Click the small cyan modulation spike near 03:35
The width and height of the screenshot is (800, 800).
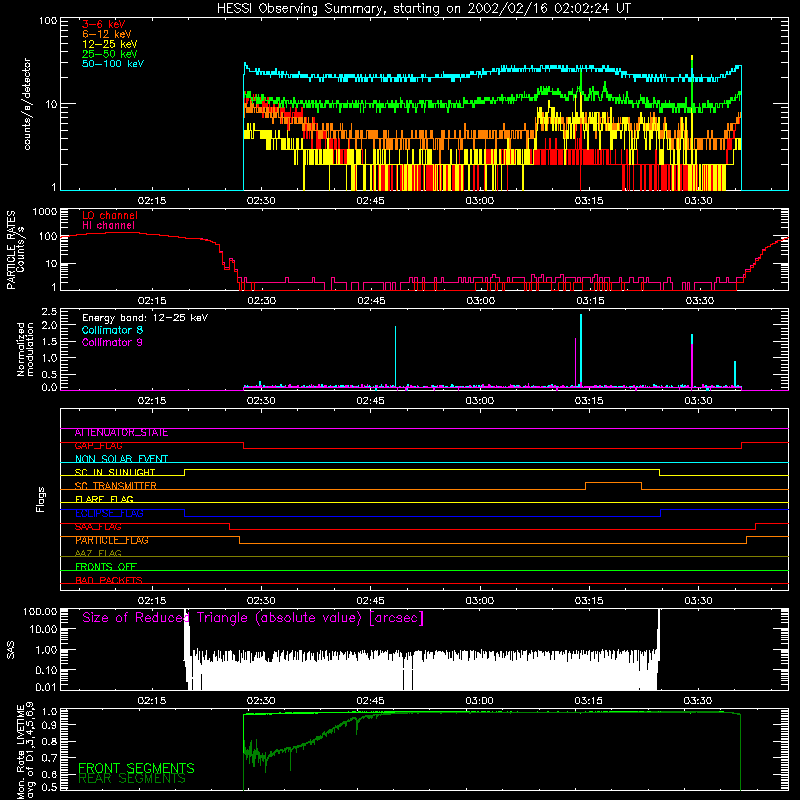[735, 374]
